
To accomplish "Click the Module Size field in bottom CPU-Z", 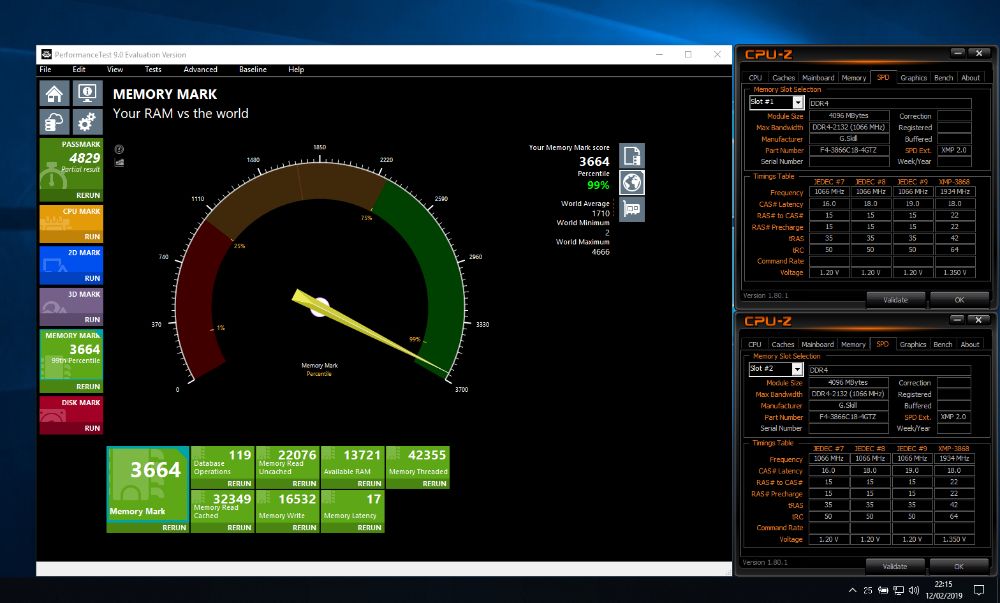I will tap(848, 382).
